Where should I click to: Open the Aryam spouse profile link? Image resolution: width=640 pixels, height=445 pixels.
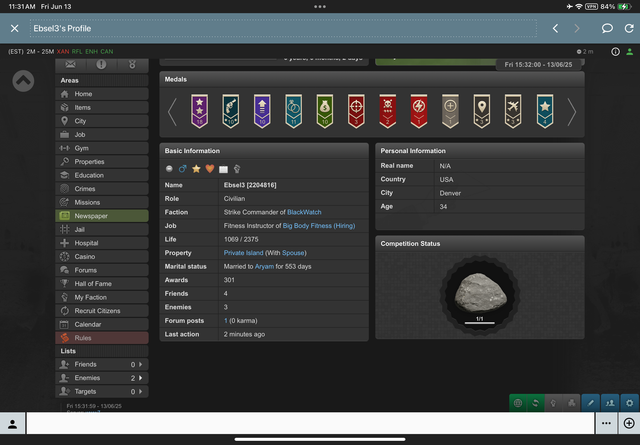click(x=264, y=266)
